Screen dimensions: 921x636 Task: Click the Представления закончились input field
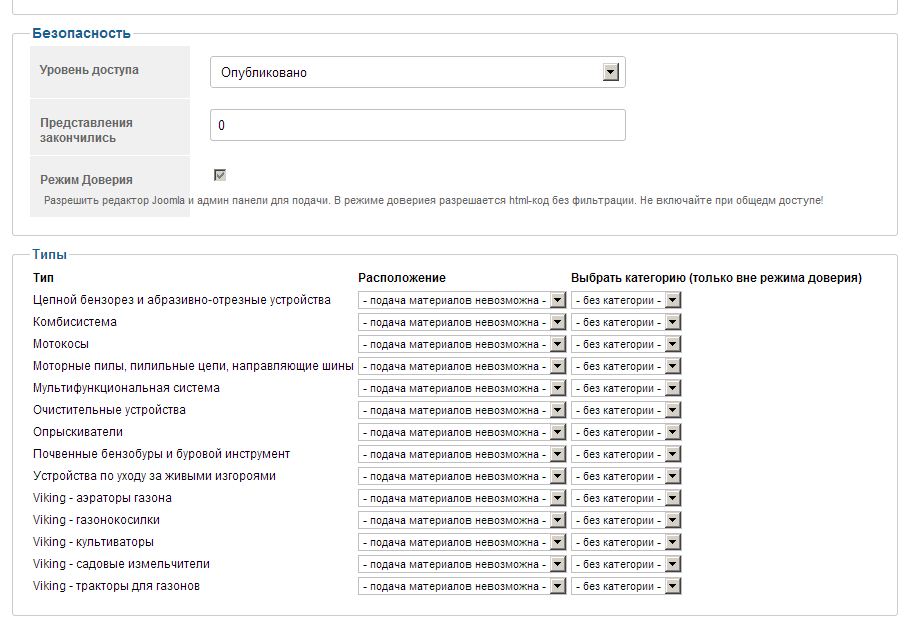point(417,125)
